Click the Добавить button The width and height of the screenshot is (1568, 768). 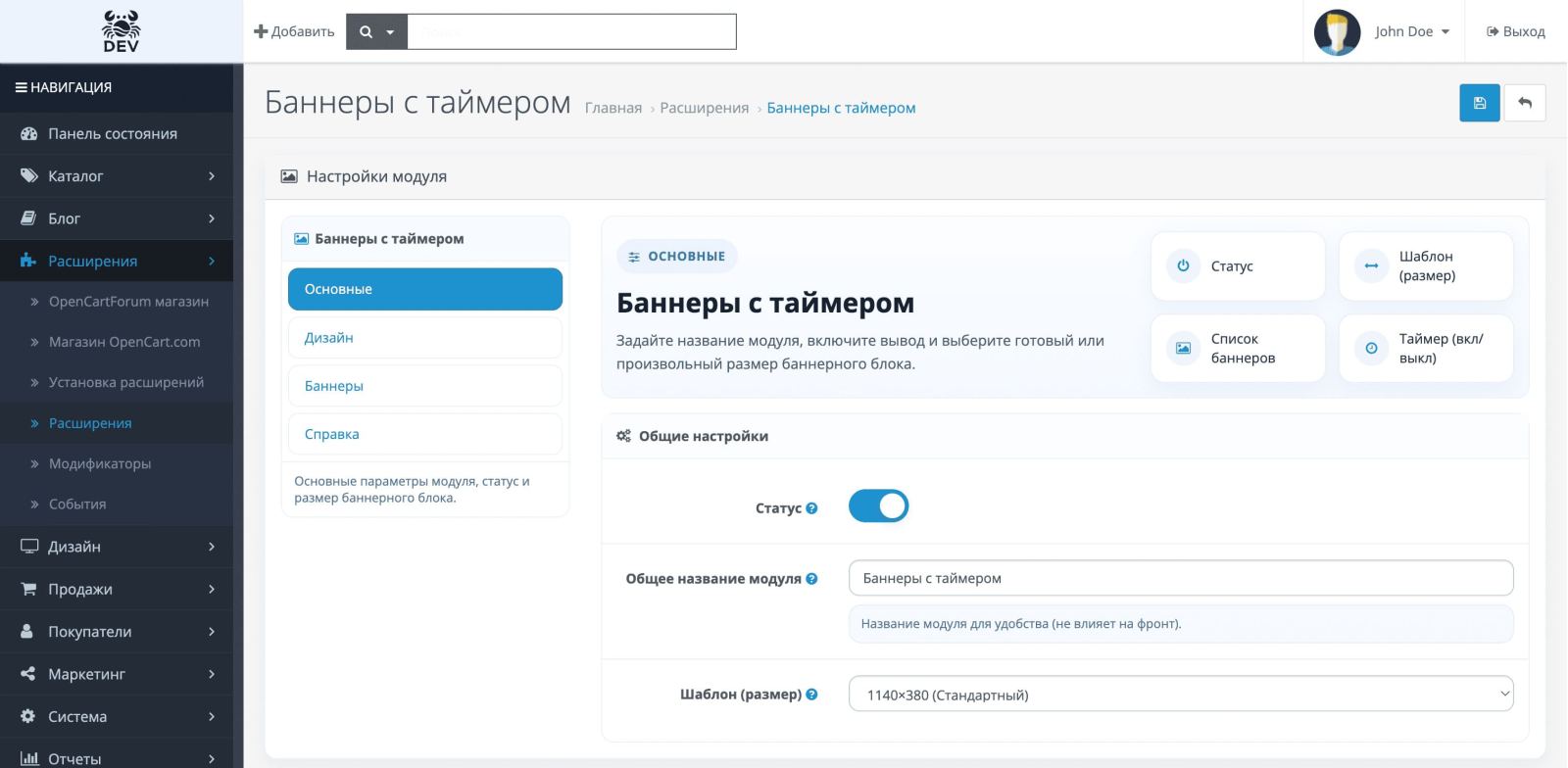294,31
